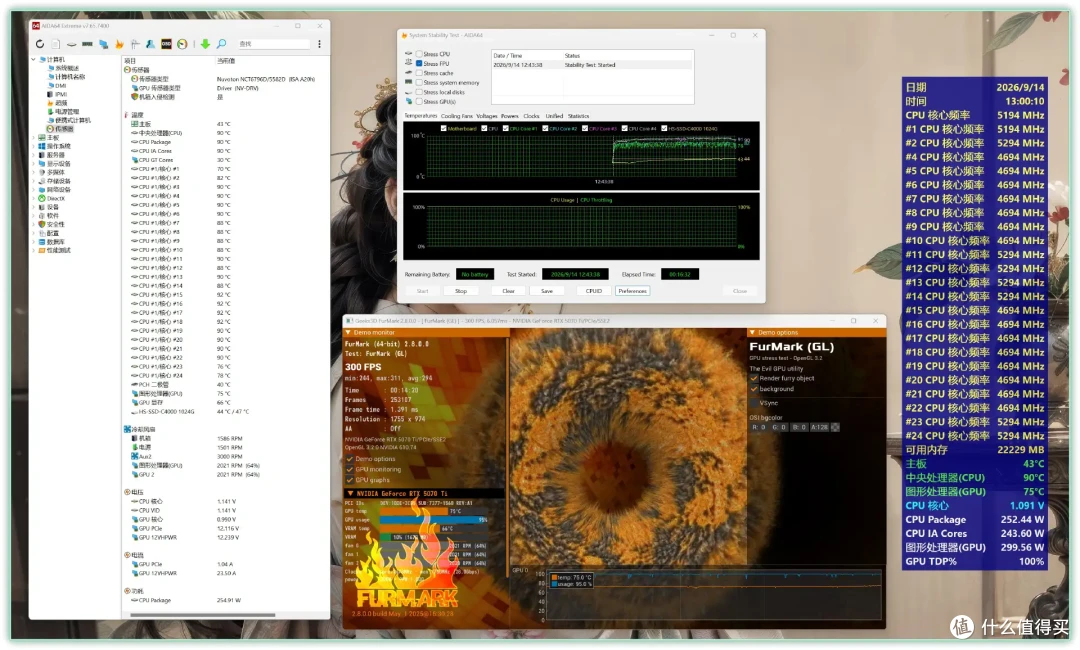Select 电源管理 item in the AIDA64 tree

[63, 112]
